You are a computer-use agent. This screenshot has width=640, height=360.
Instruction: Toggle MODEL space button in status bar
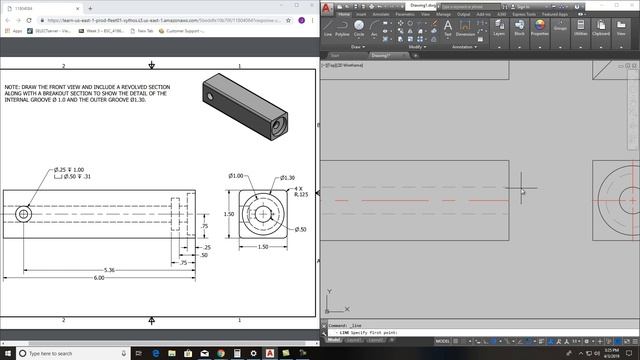(x=442, y=341)
